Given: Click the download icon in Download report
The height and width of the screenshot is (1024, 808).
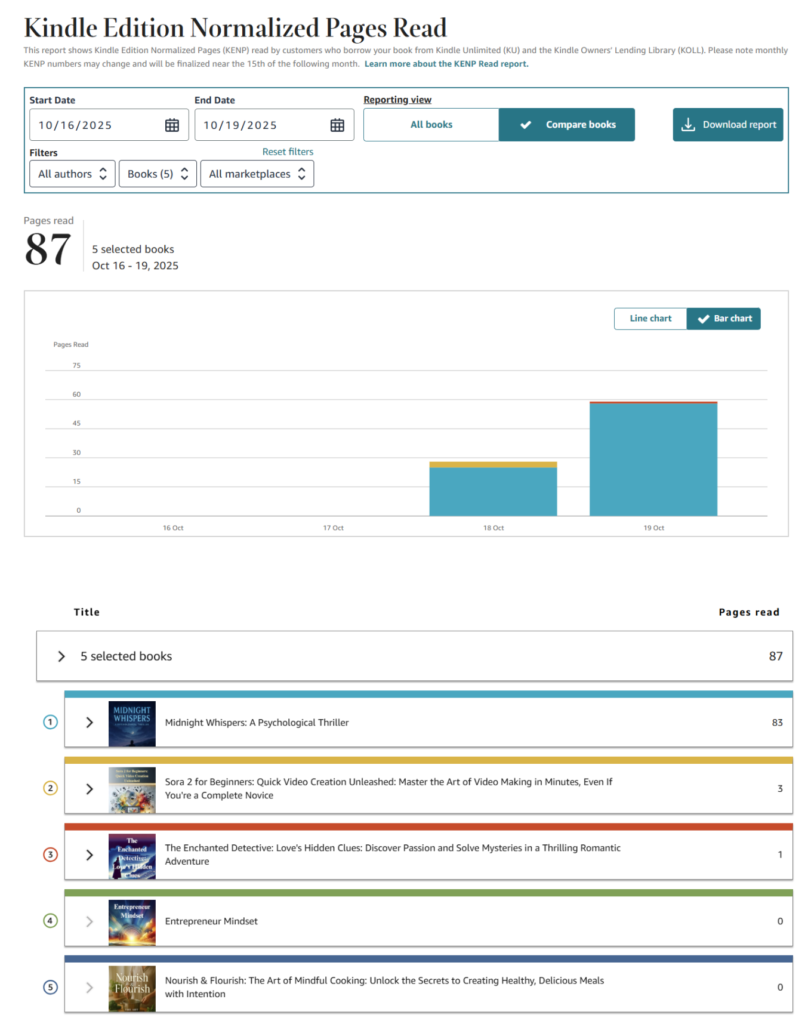Looking at the screenshot, I should (x=688, y=125).
